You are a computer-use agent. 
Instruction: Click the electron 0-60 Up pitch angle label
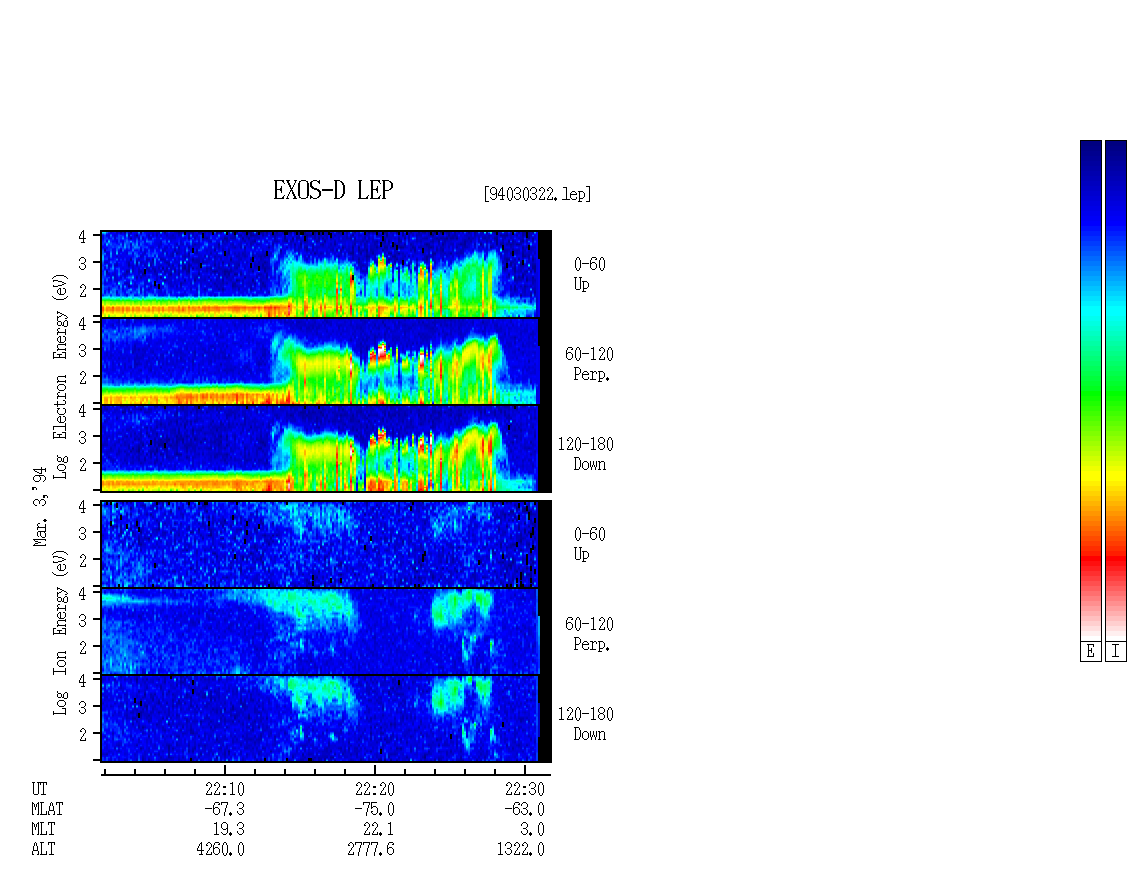590,274
